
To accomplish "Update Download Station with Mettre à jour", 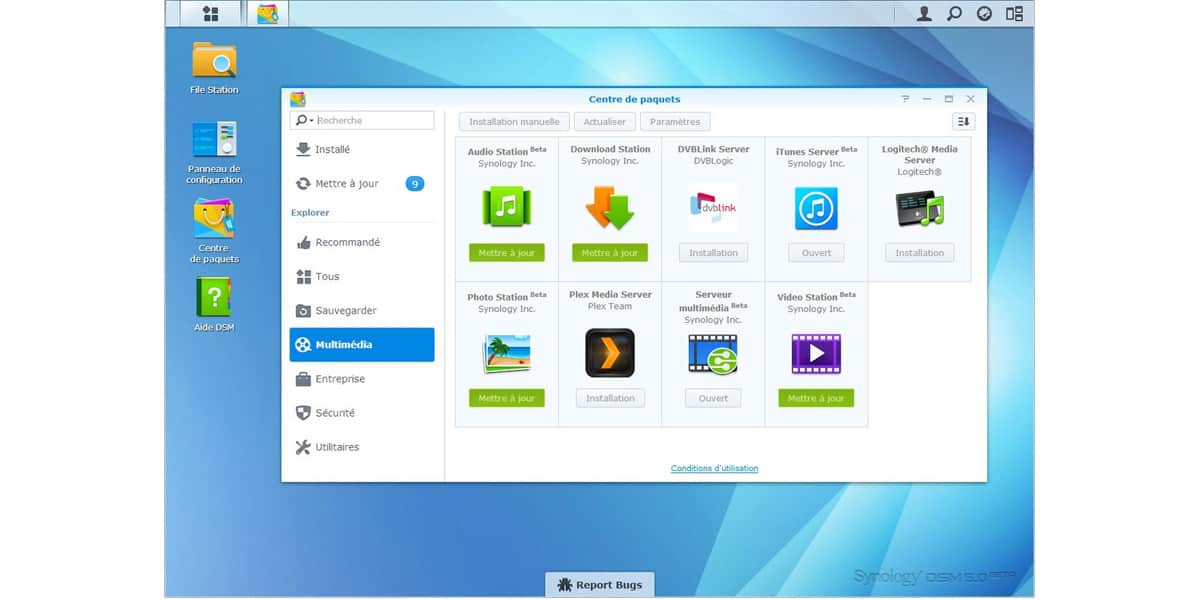I will [x=610, y=253].
